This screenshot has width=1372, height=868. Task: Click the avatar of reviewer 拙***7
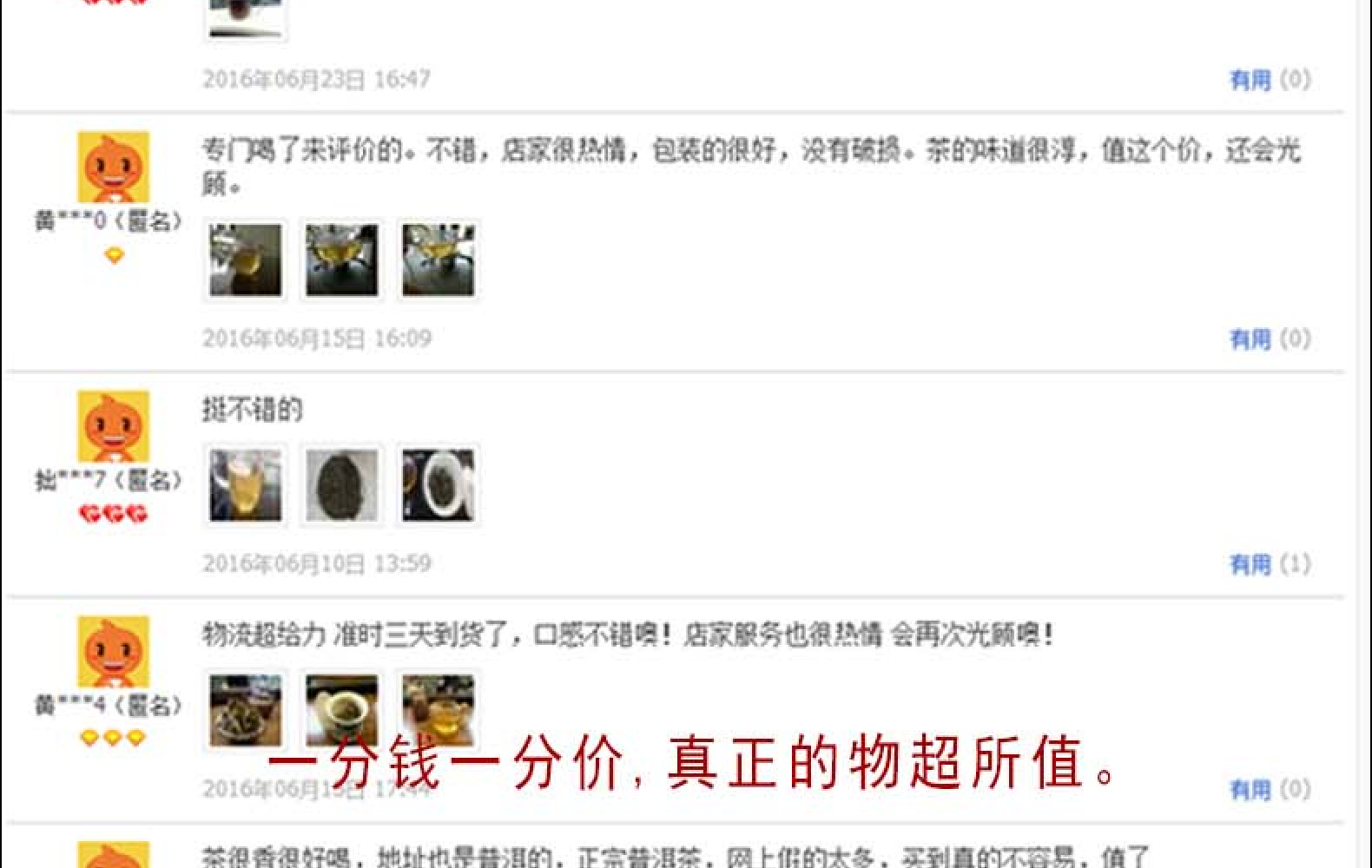click(113, 426)
